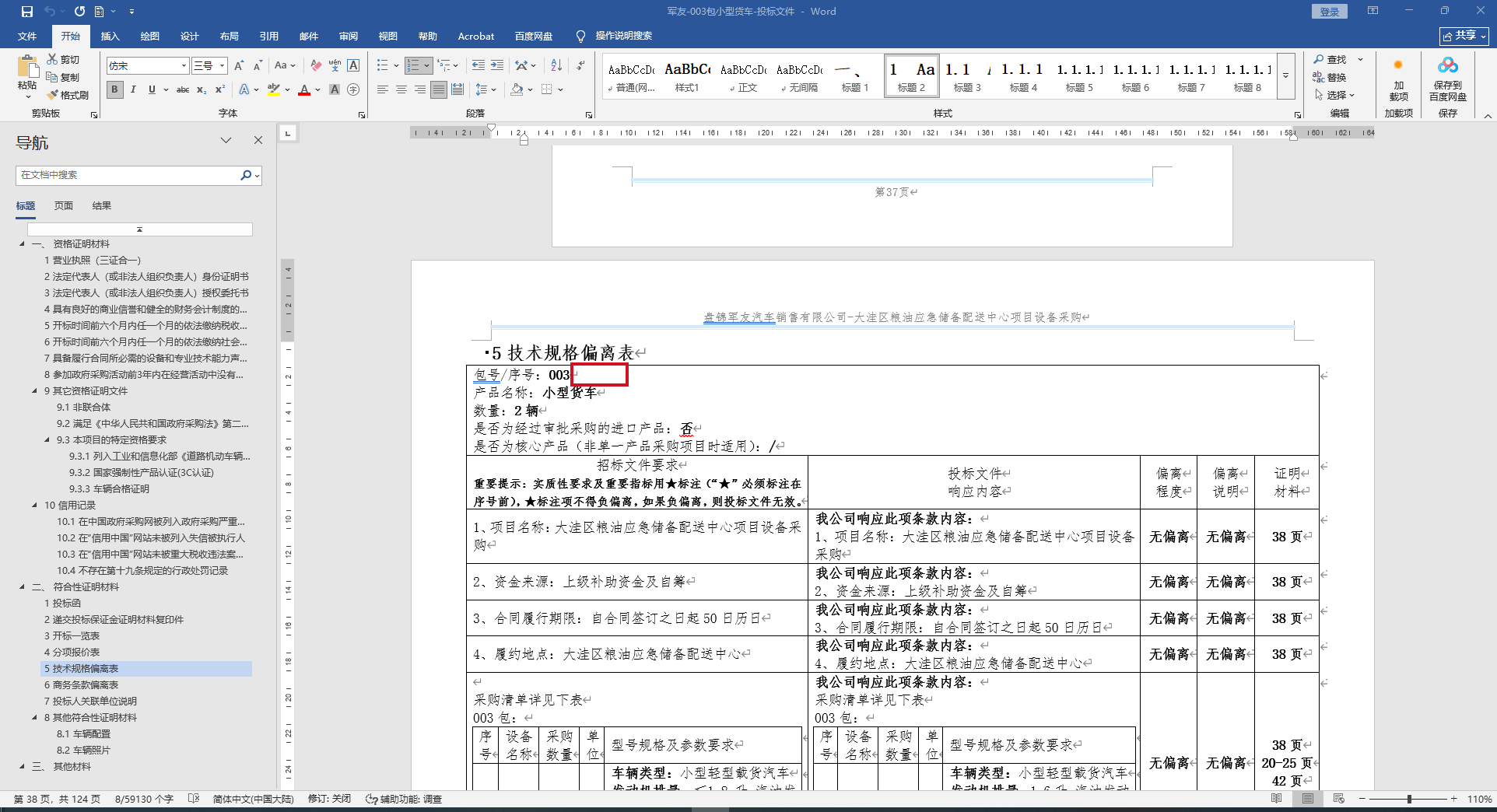Screen dimensions: 1497x812
Task: Click the strikethrough abc icon
Action: [x=183, y=89]
